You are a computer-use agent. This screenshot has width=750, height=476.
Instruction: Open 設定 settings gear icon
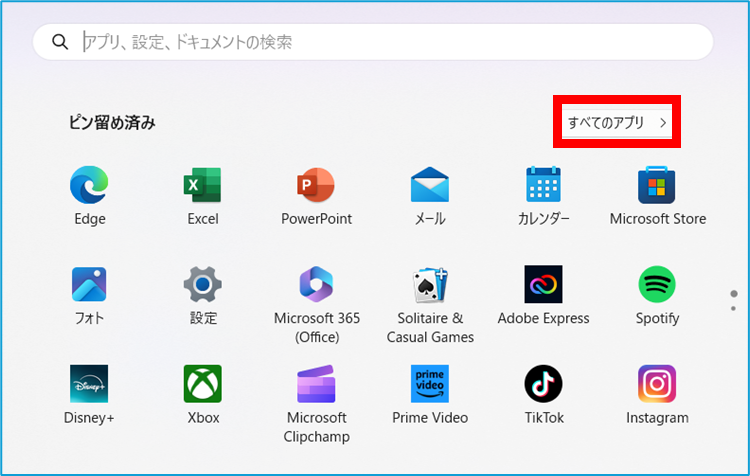202,286
